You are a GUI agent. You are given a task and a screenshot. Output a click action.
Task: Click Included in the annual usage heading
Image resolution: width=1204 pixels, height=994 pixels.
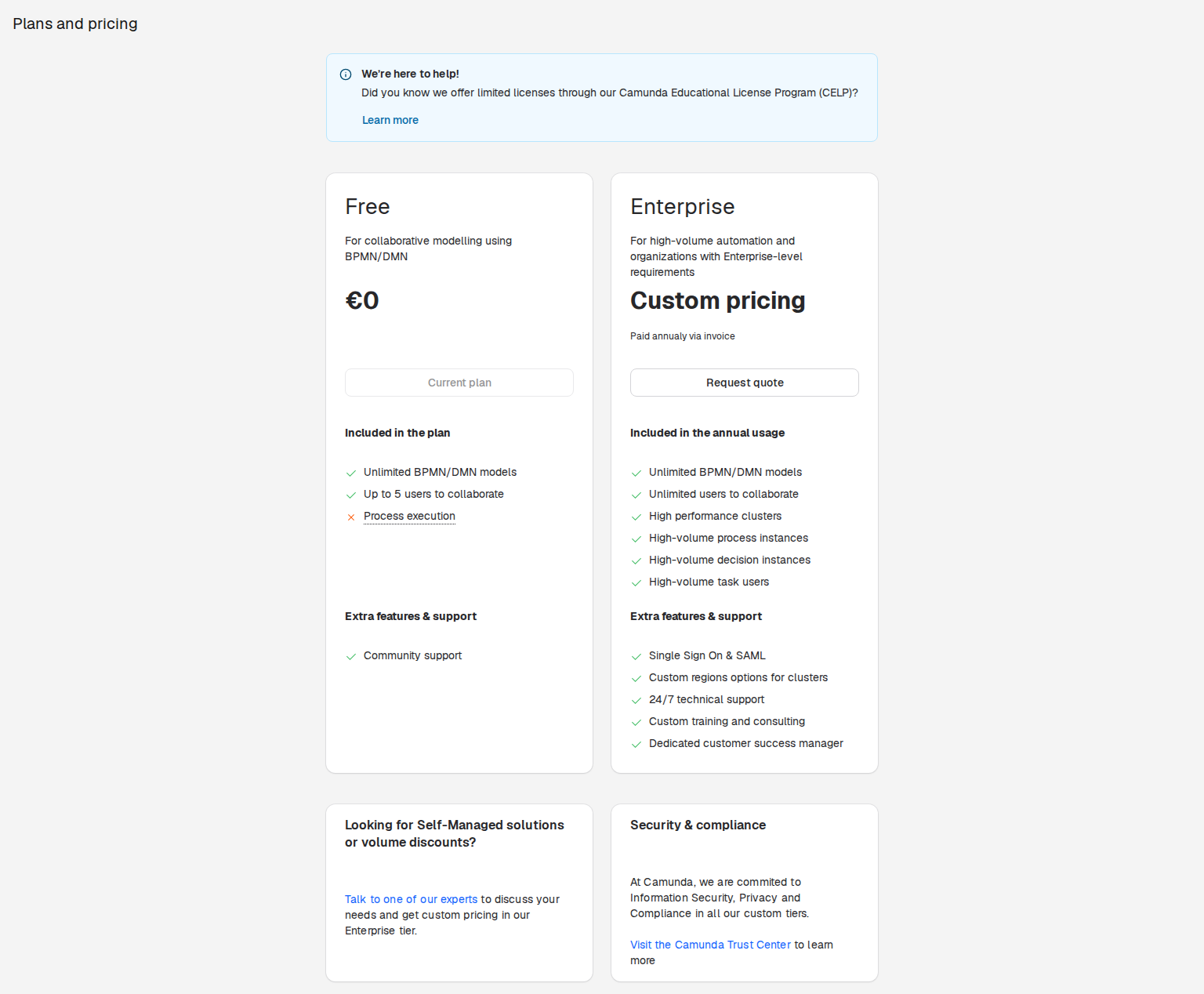(x=707, y=433)
